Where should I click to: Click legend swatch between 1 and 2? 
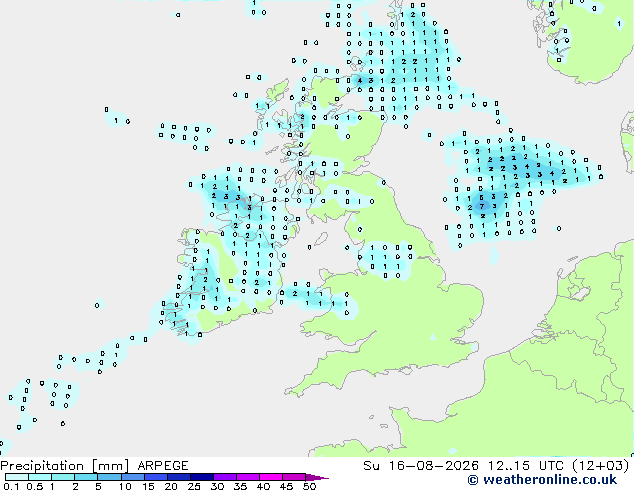tap(63, 477)
